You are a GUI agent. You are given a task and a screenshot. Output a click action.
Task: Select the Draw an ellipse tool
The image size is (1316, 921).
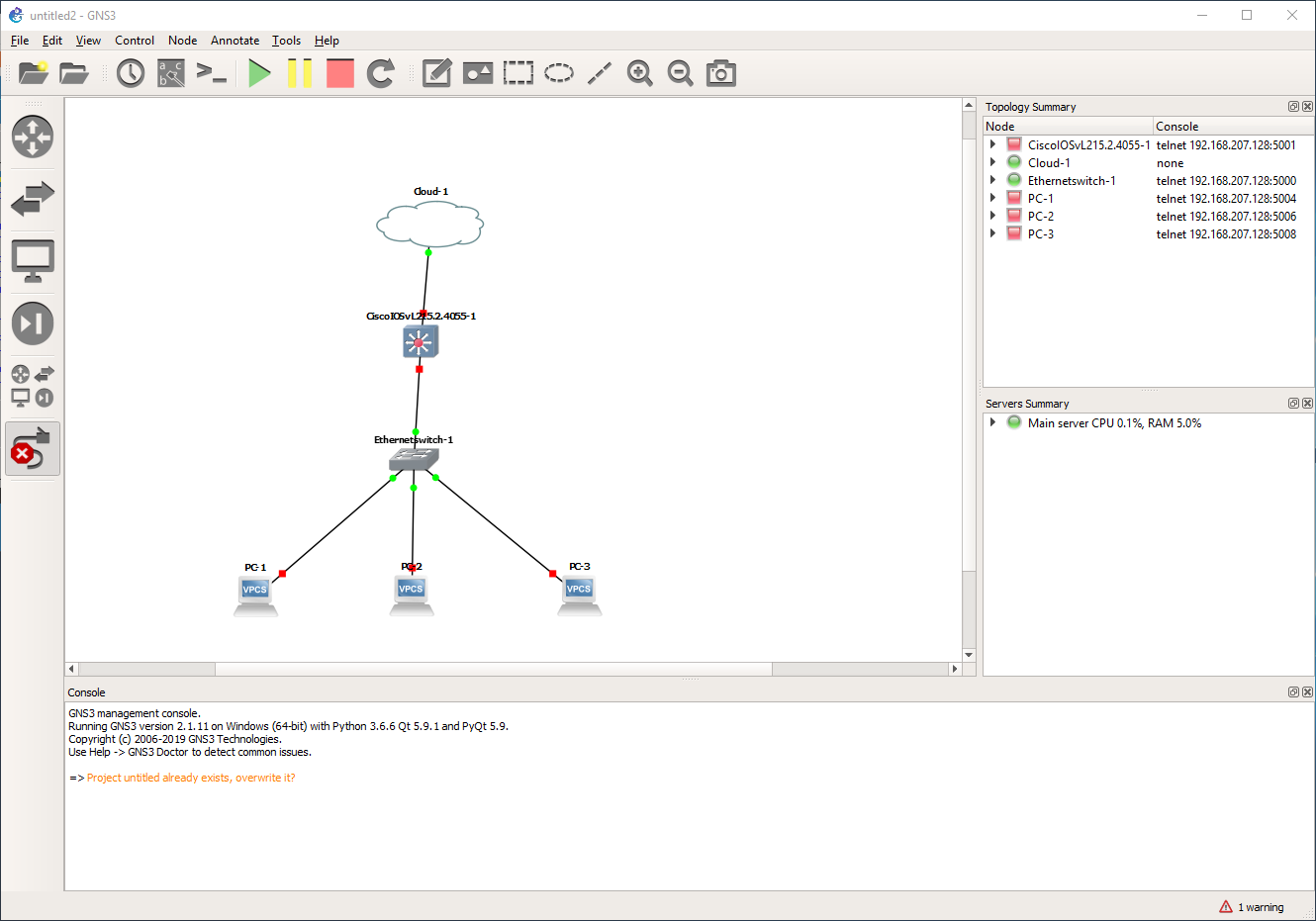(x=559, y=73)
